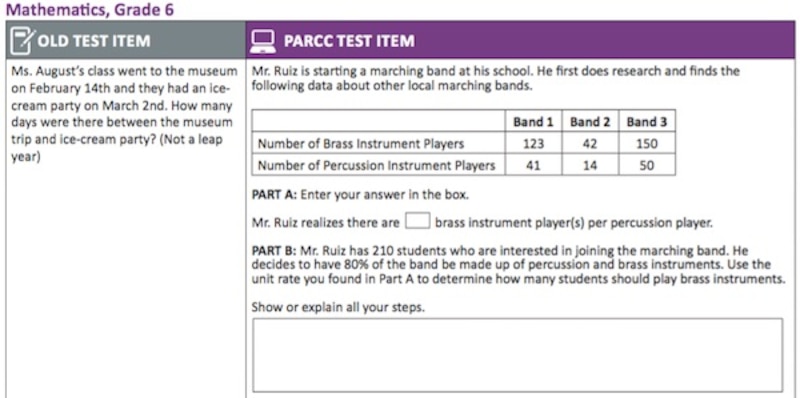Image resolution: width=800 pixels, height=398 pixels.
Task: Select the PARCC TEST ITEM header
Action: click(349, 41)
